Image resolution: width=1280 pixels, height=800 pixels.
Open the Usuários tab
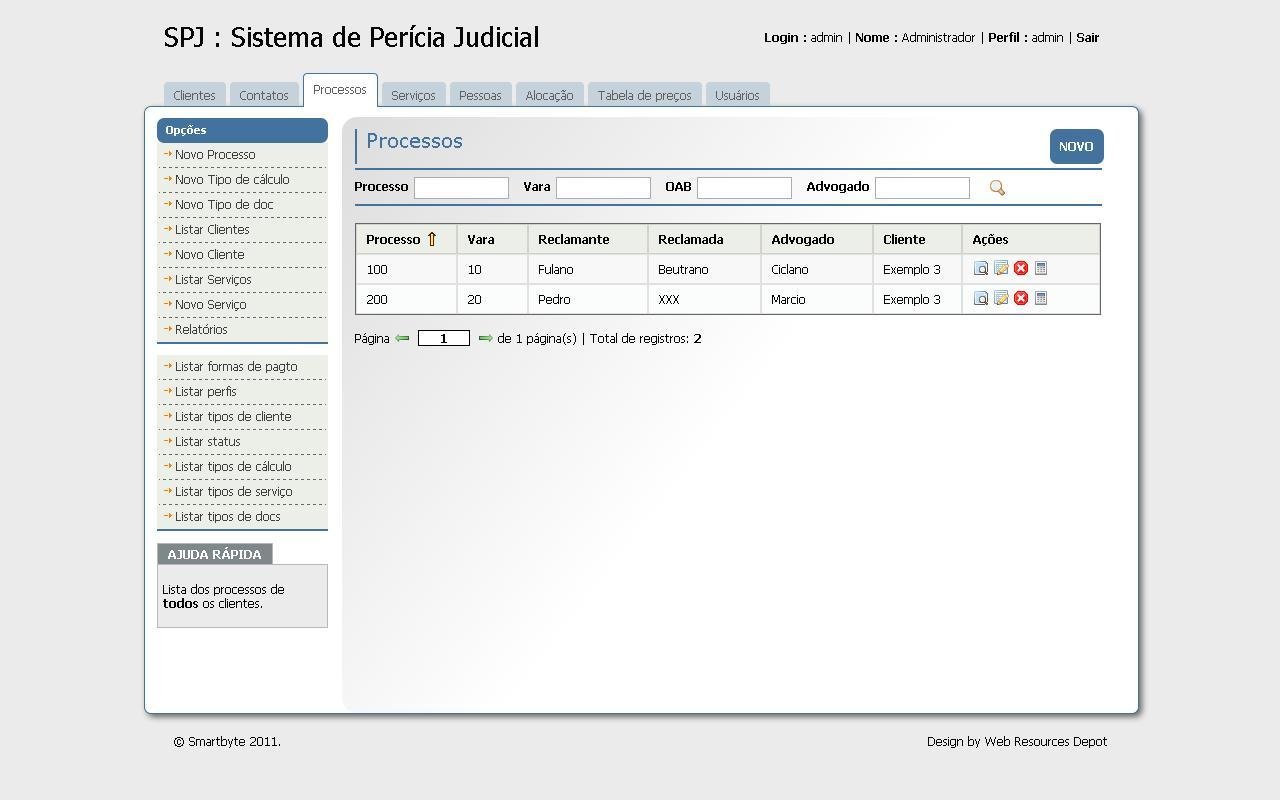click(x=737, y=95)
